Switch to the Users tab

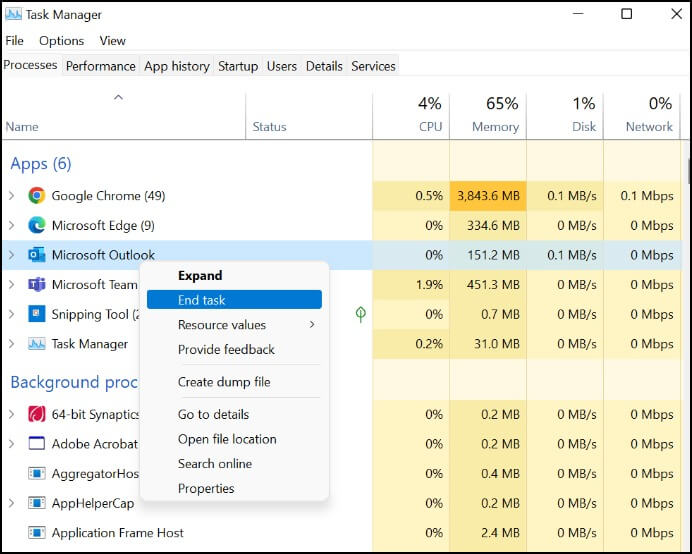(282, 66)
